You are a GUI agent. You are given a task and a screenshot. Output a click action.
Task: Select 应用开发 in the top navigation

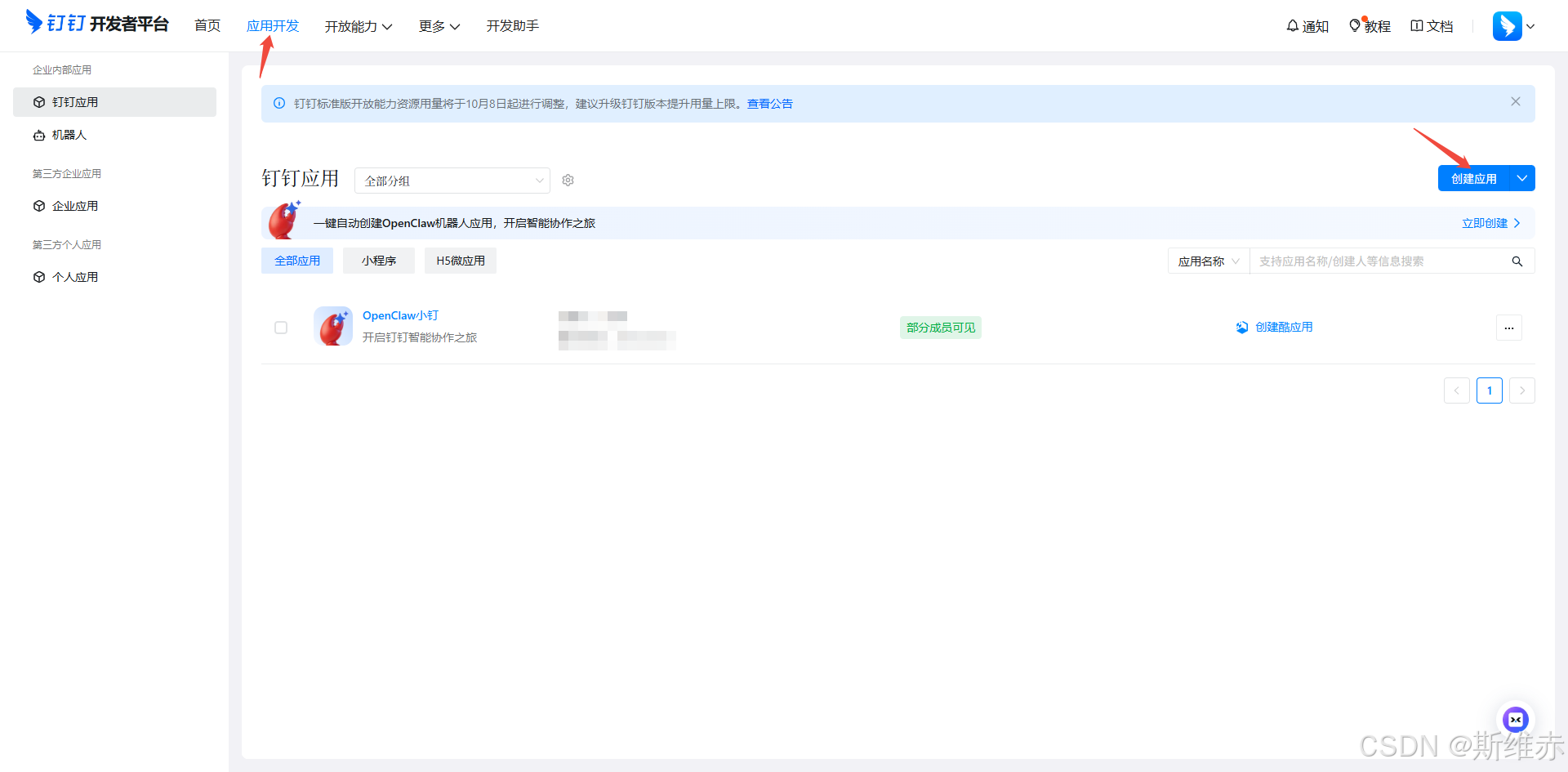pyautogui.click(x=273, y=26)
